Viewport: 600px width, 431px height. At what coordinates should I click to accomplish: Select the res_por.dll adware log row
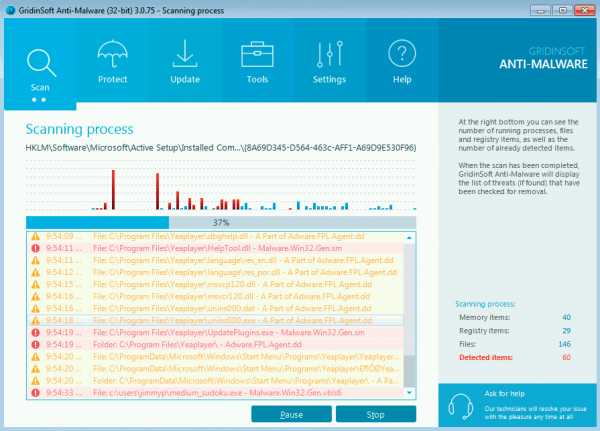pyautogui.click(x=215, y=273)
